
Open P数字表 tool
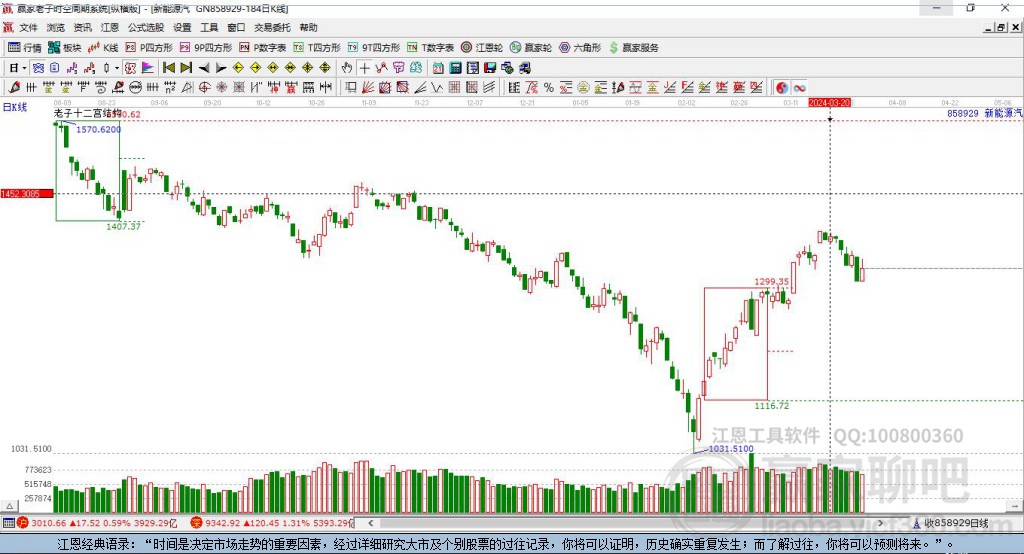[x=263, y=48]
